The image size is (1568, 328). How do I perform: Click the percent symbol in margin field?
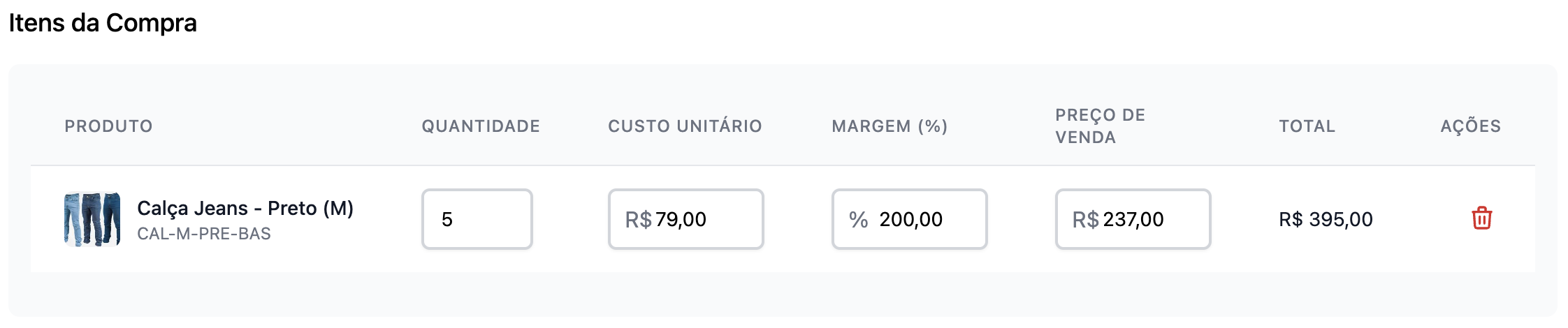(x=858, y=220)
